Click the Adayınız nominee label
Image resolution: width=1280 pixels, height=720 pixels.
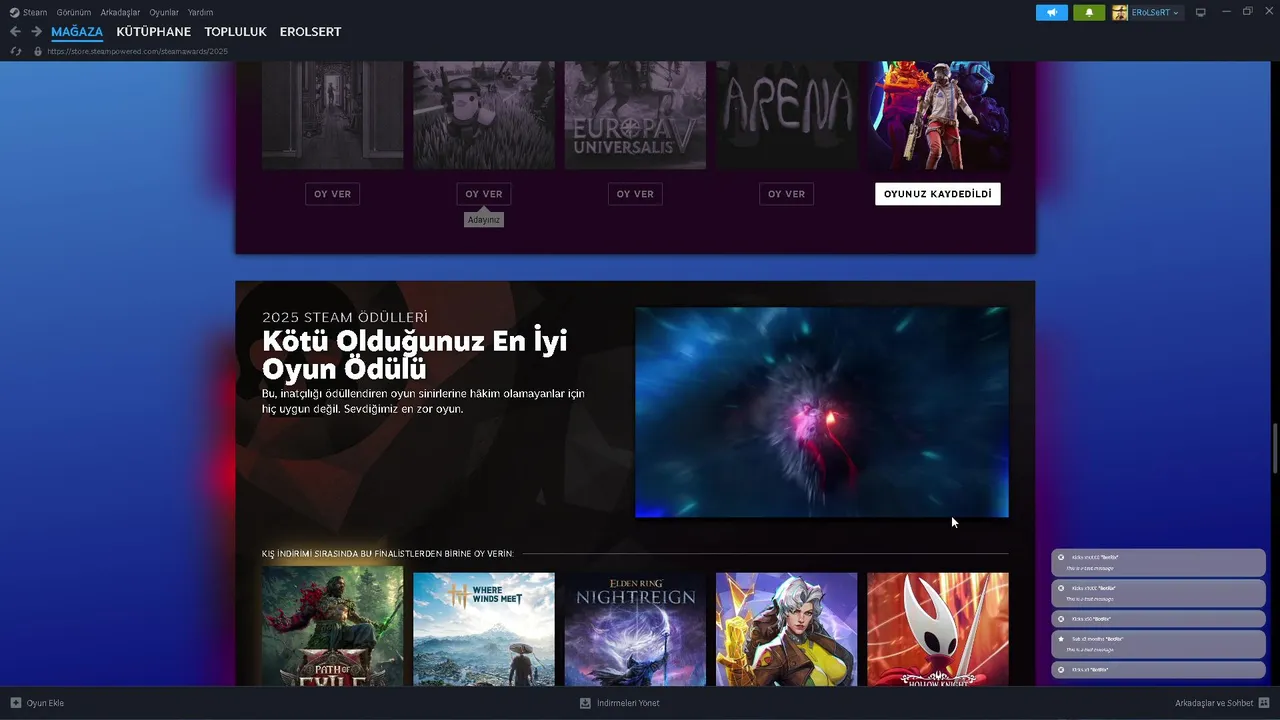(484, 219)
